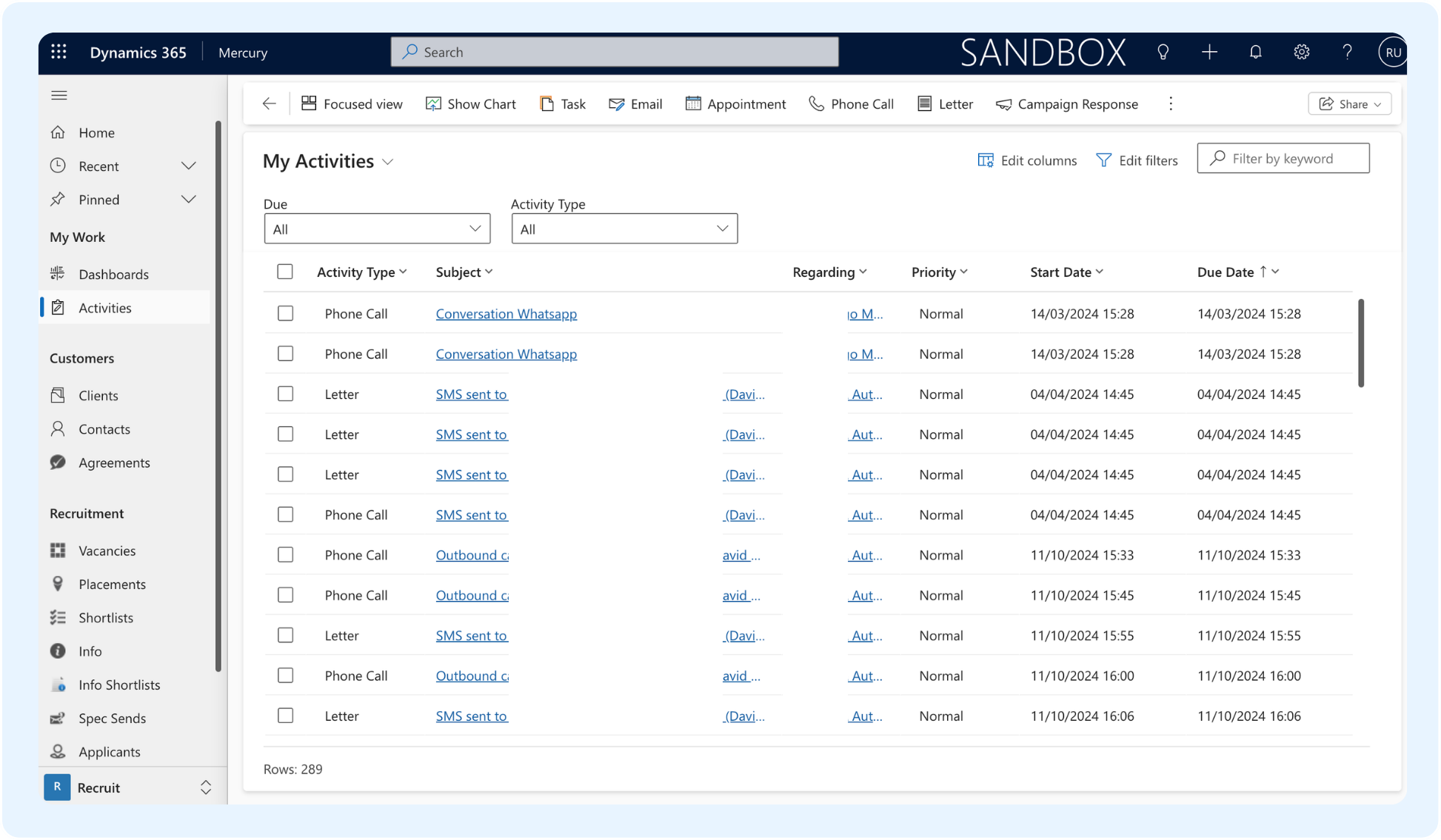Create a new Email activity
The width and height of the screenshot is (1441, 840).
[x=635, y=104]
